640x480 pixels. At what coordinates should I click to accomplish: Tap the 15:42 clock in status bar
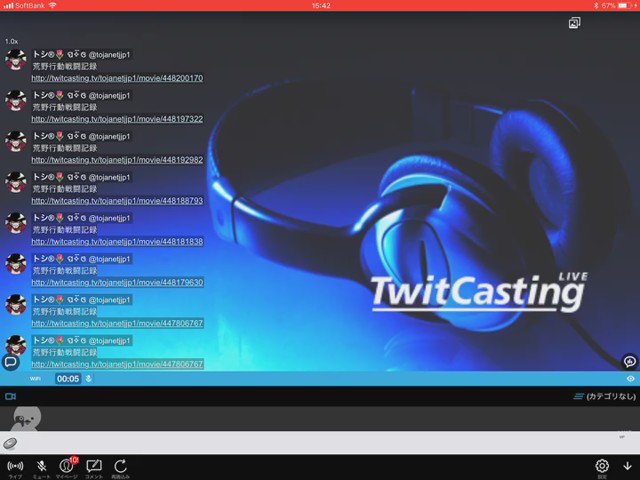(321, 5)
